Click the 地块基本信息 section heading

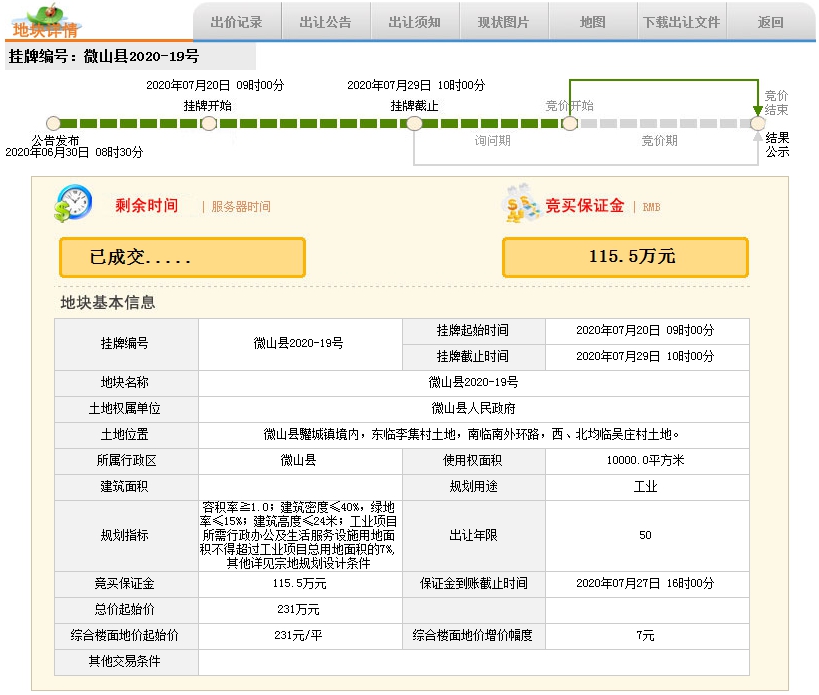(108, 302)
